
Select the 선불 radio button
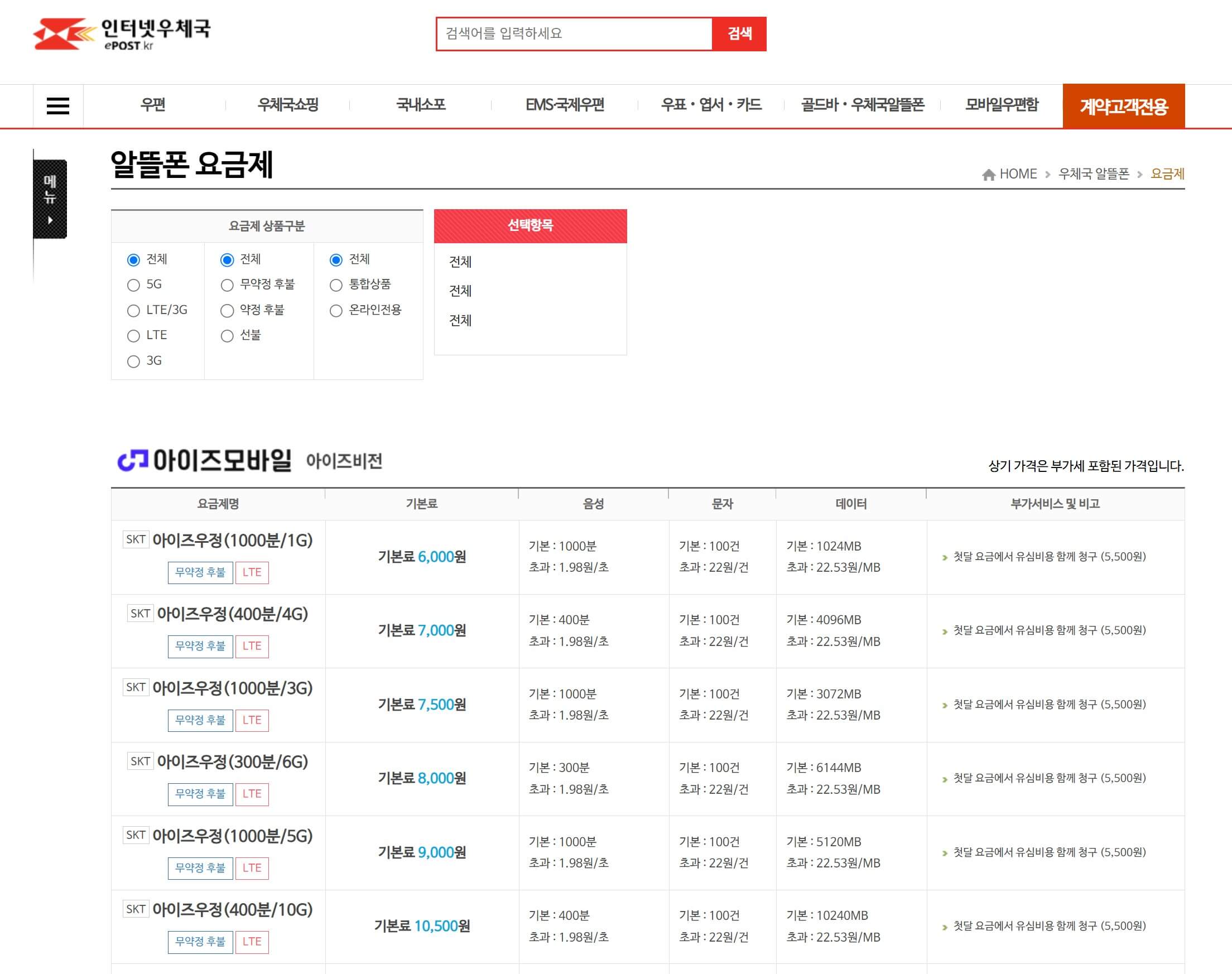click(x=227, y=336)
